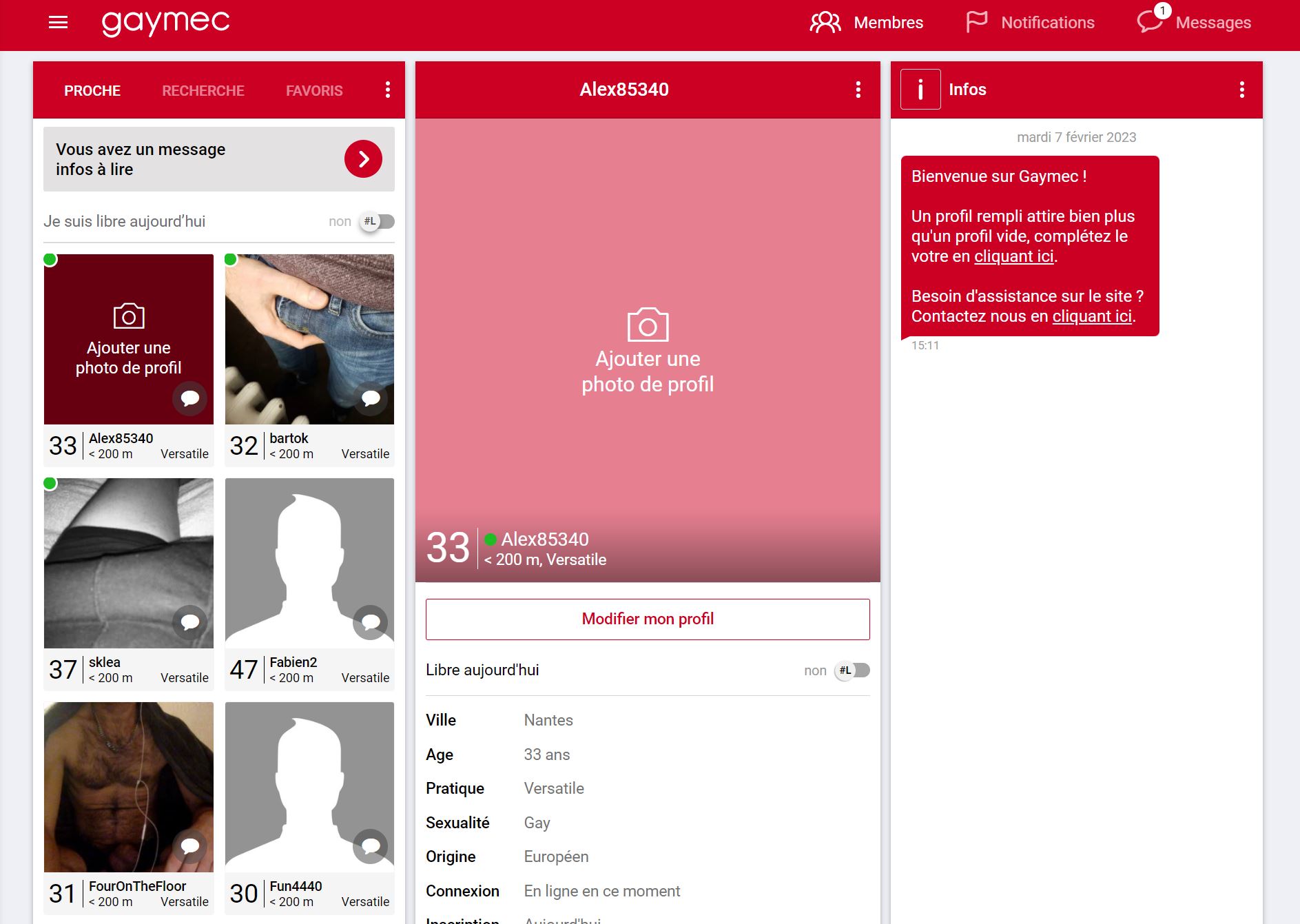Click the 'Nantes' city value
1300x924 pixels.
pyautogui.click(x=548, y=720)
